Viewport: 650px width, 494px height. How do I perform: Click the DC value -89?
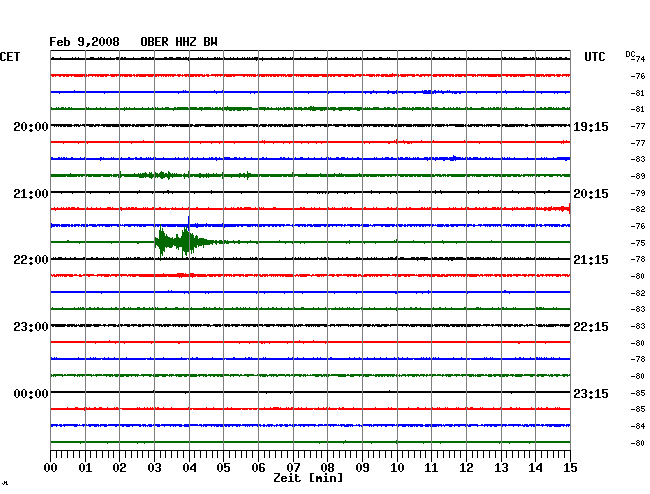pos(638,176)
